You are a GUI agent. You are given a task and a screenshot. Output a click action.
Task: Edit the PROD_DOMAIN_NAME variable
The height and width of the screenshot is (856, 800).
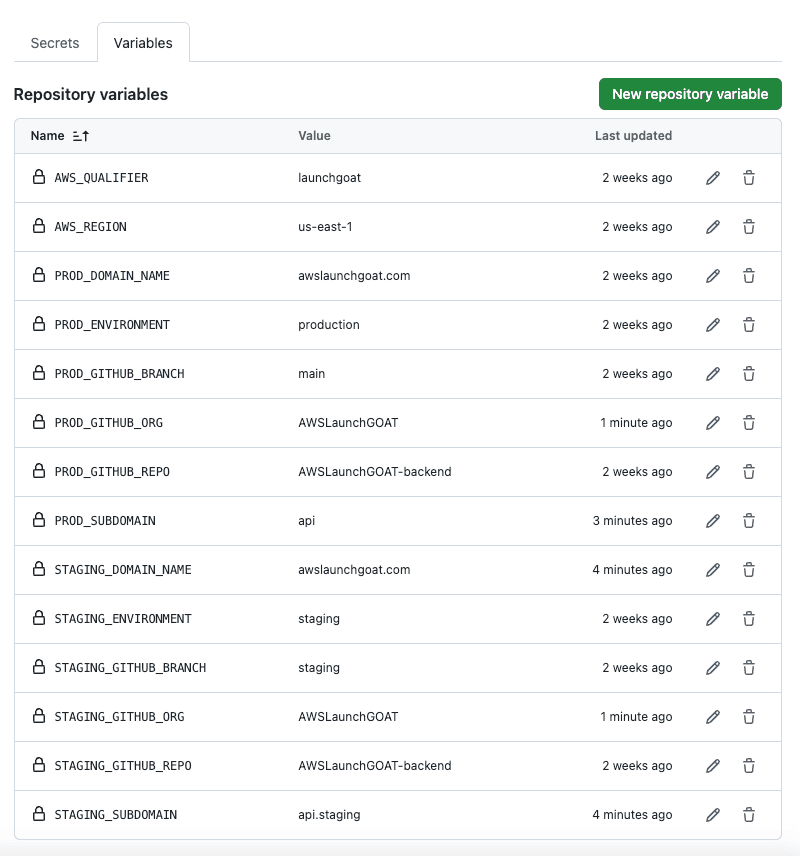[713, 276]
